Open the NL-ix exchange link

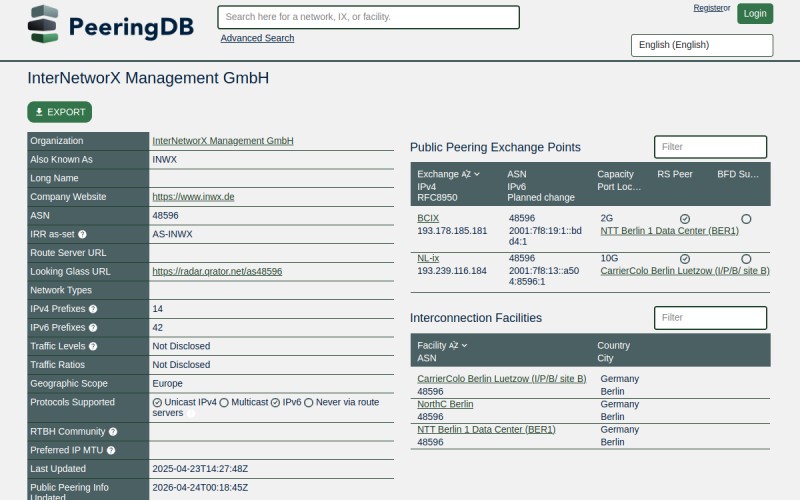428,258
